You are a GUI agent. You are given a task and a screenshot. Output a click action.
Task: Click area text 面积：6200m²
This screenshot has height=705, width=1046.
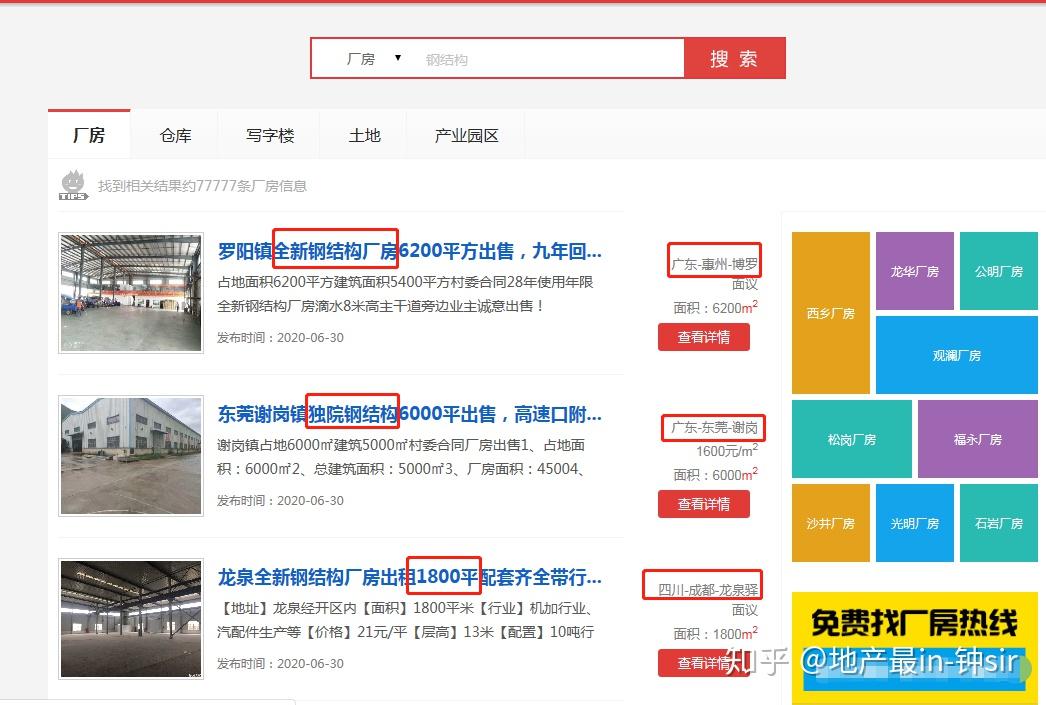point(715,307)
